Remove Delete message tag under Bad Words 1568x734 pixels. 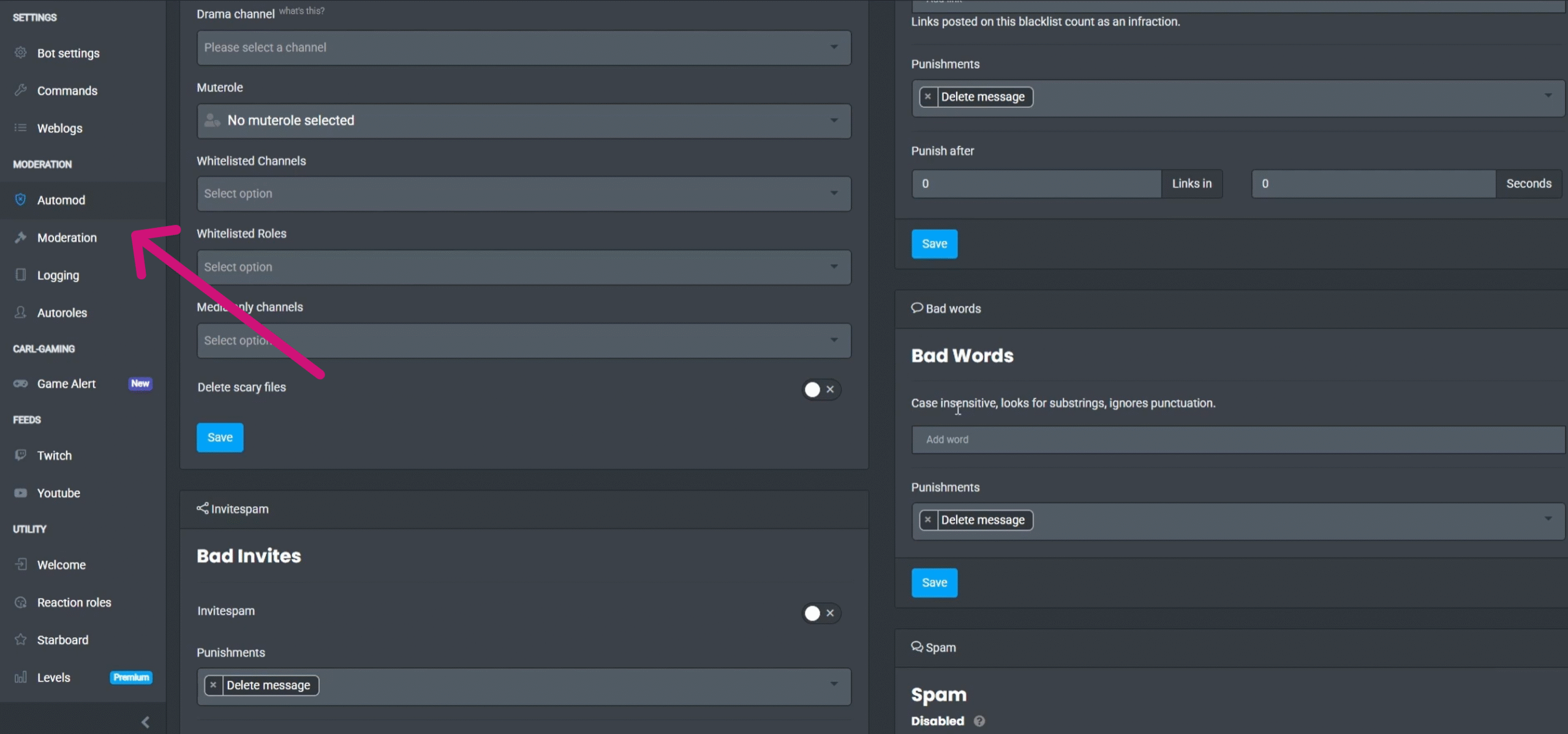click(x=928, y=520)
